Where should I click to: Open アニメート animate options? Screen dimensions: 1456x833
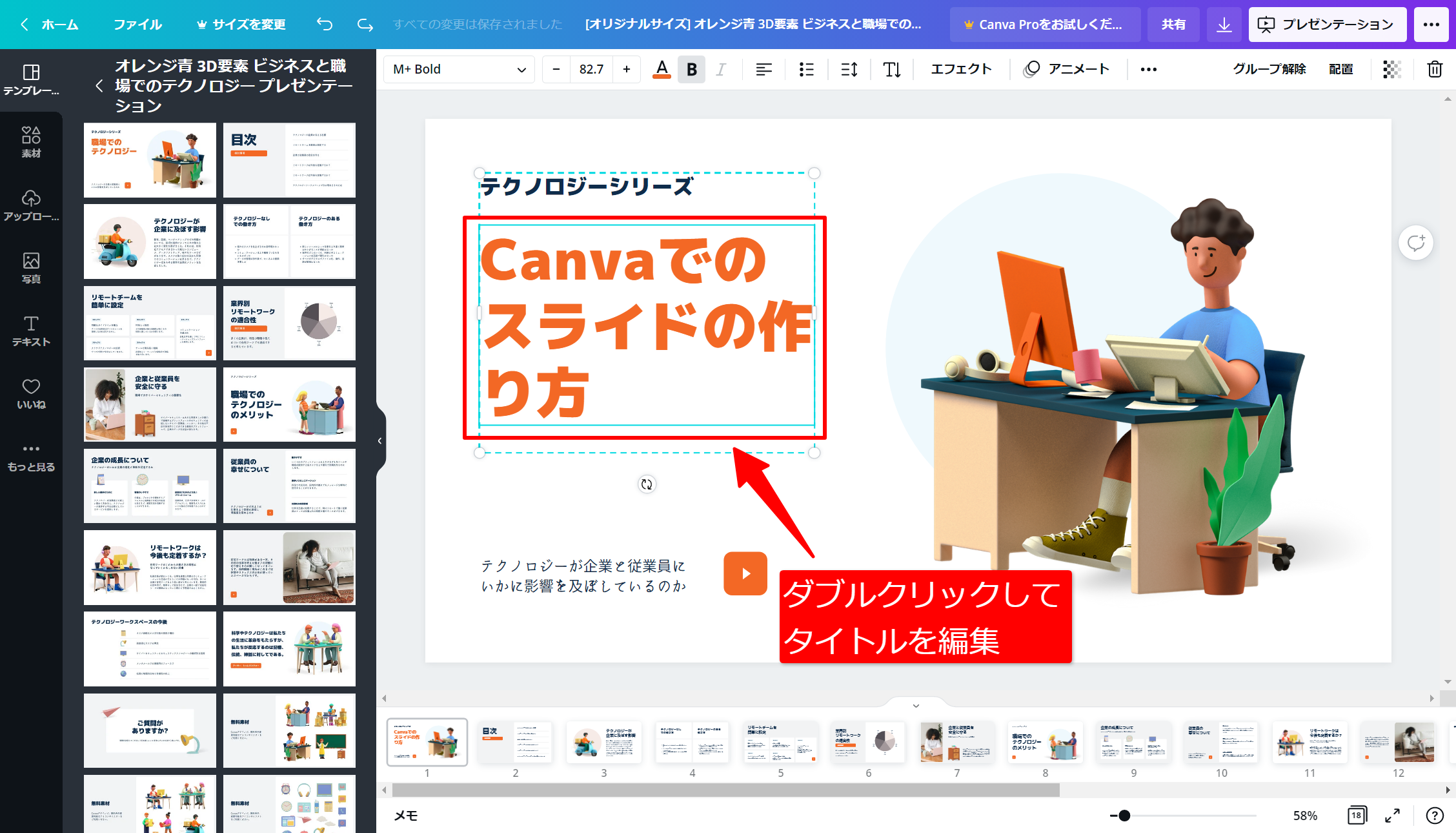[1067, 69]
